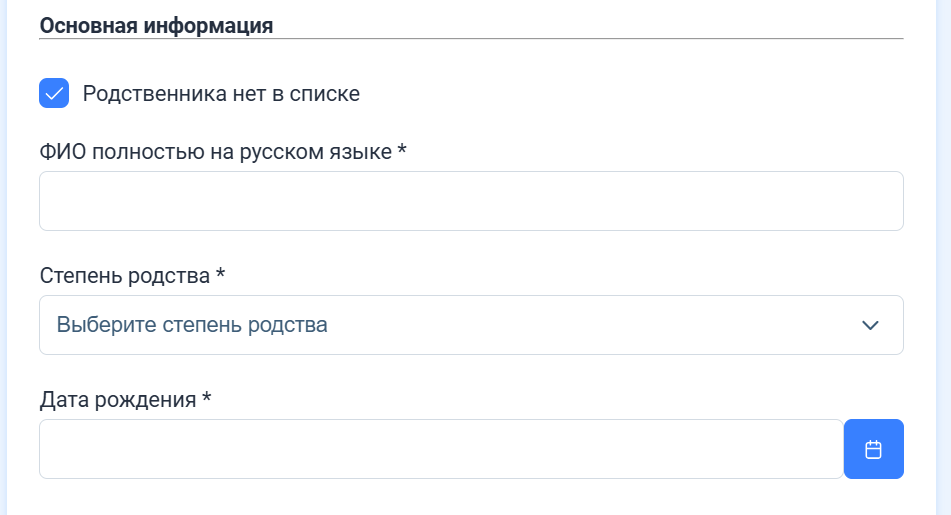
Task: Focus the ФИО полностью на русском языке field
Action: click(x=471, y=201)
